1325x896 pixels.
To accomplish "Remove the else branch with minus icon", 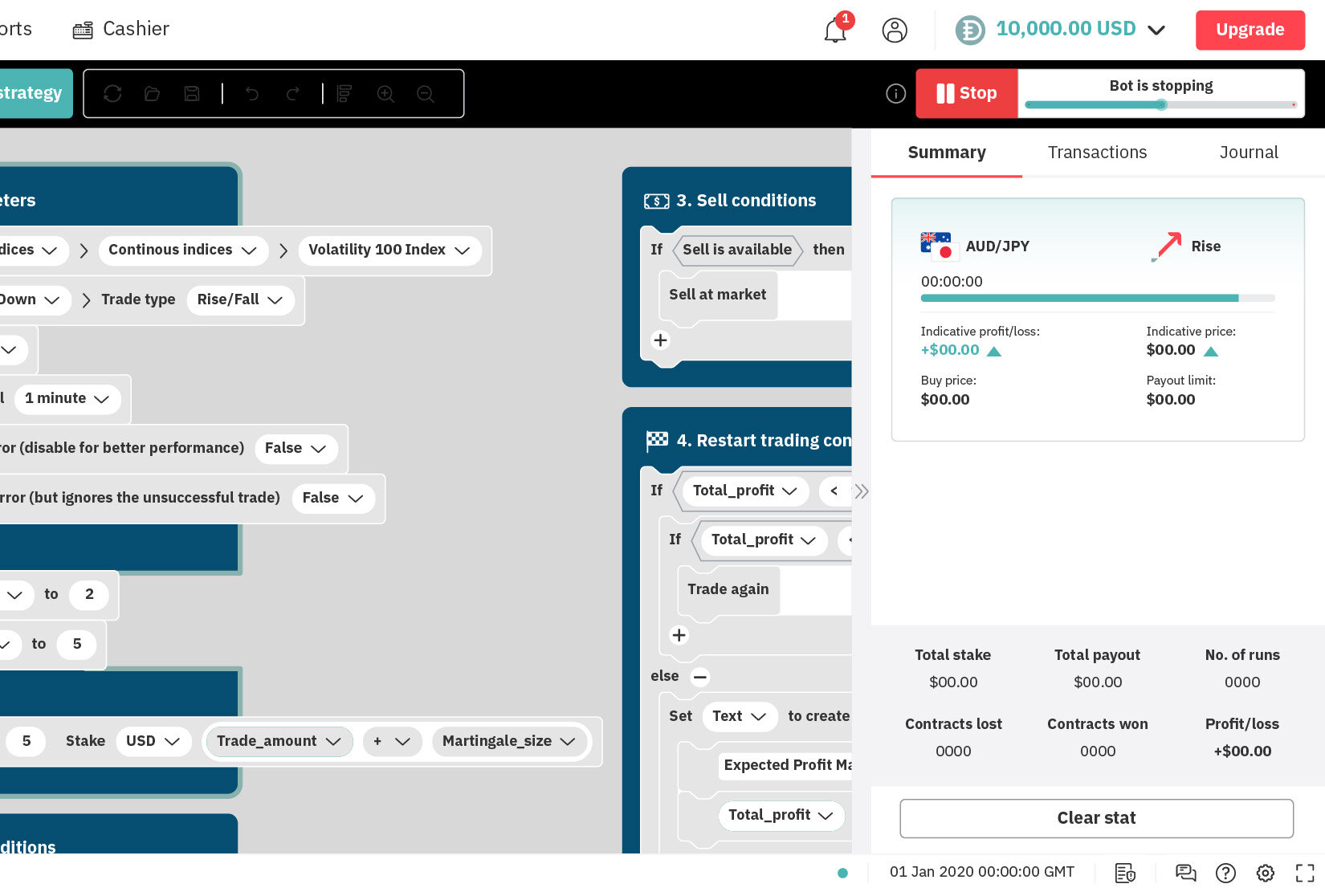I will tap(700, 677).
